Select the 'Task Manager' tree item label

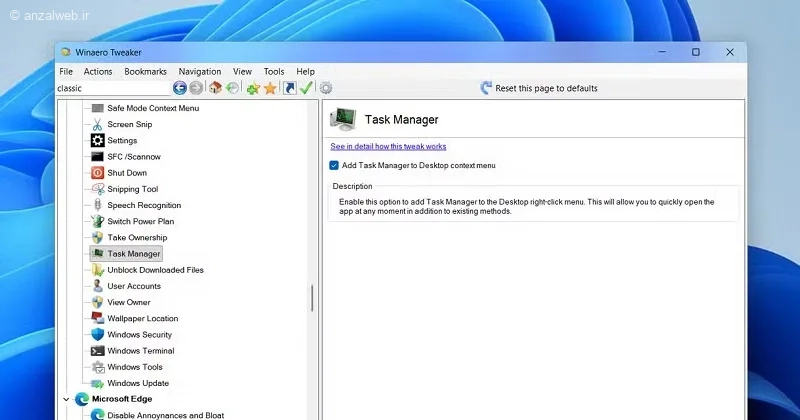[x=134, y=254]
